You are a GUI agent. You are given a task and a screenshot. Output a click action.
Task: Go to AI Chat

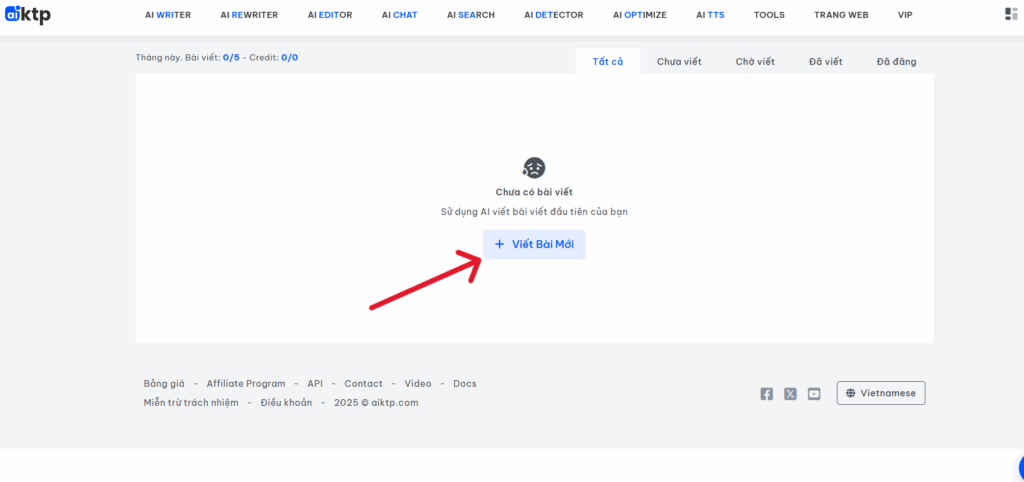point(400,15)
